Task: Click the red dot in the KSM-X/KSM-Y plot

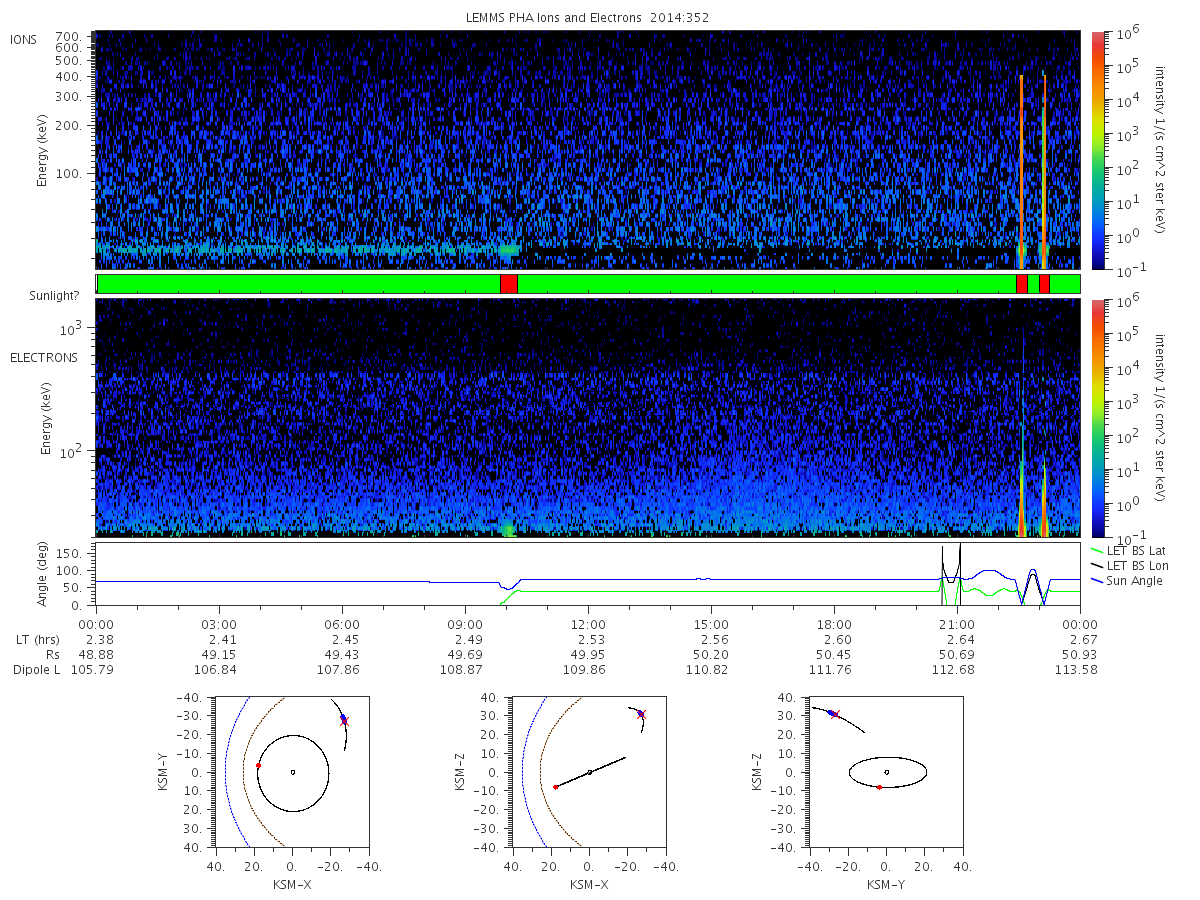Action: [x=258, y=765]
